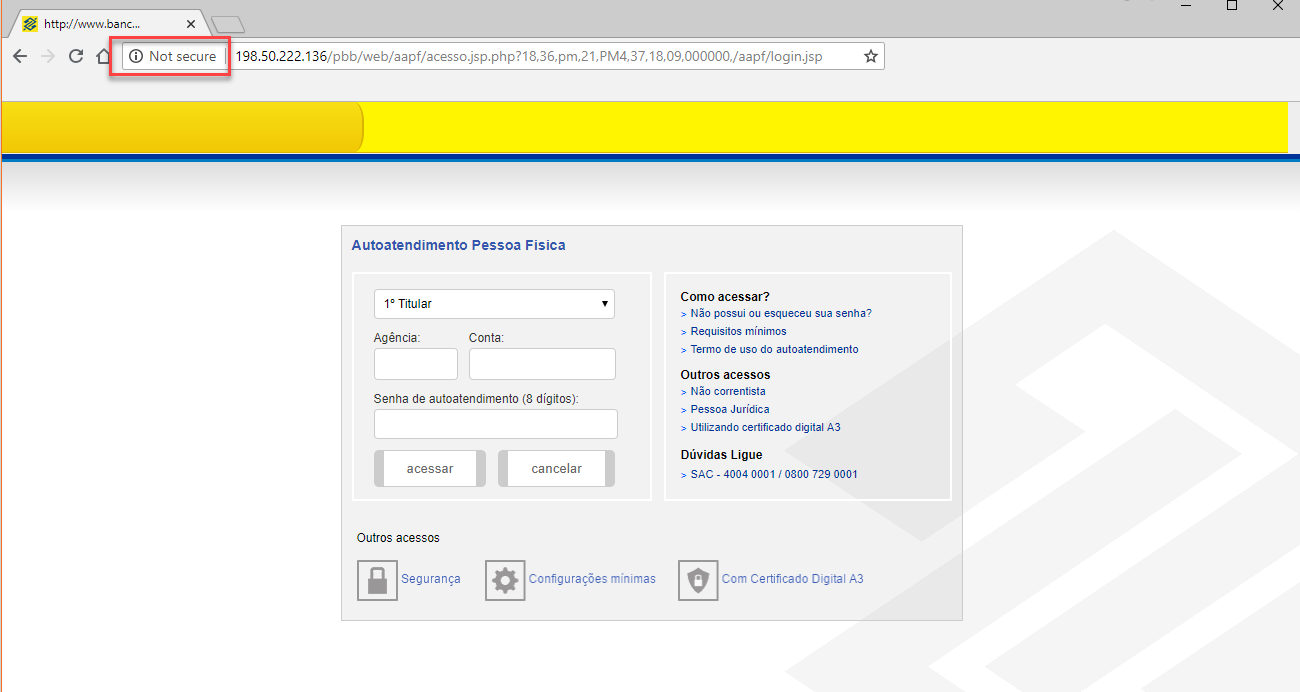Image resolution: width=1300 pixels, height=692 pixels.
Task: Focus the Agência input field
Action: coord(416,364)
